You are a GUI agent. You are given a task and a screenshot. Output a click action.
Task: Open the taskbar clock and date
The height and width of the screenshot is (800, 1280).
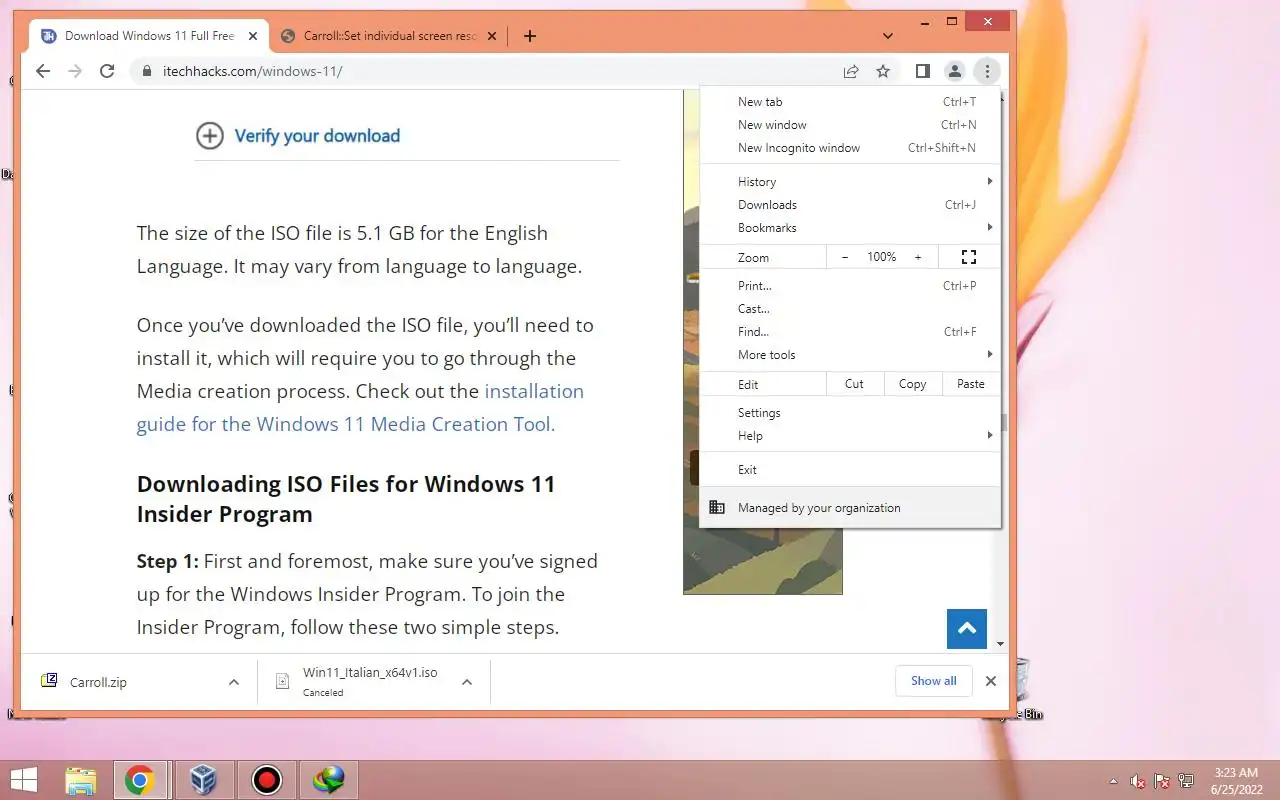pyautogui.click(x=1236, y=780)
